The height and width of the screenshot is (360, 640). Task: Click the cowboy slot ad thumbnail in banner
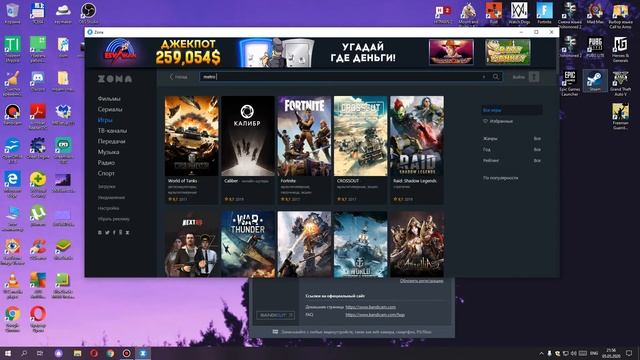click(451, 52)
